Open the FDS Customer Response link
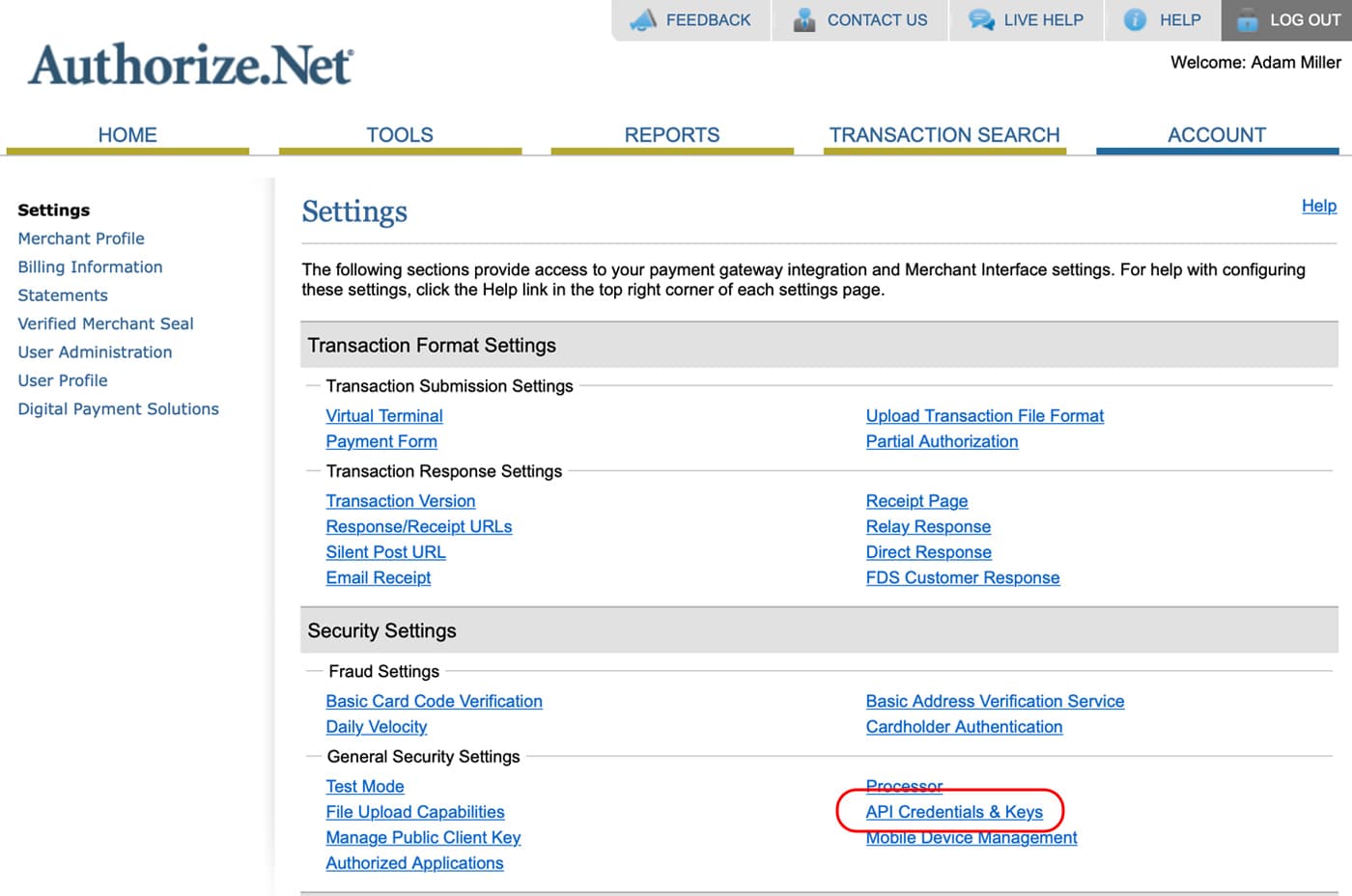The width and height of the screenshot is (1352, 896). click(963, 577)
